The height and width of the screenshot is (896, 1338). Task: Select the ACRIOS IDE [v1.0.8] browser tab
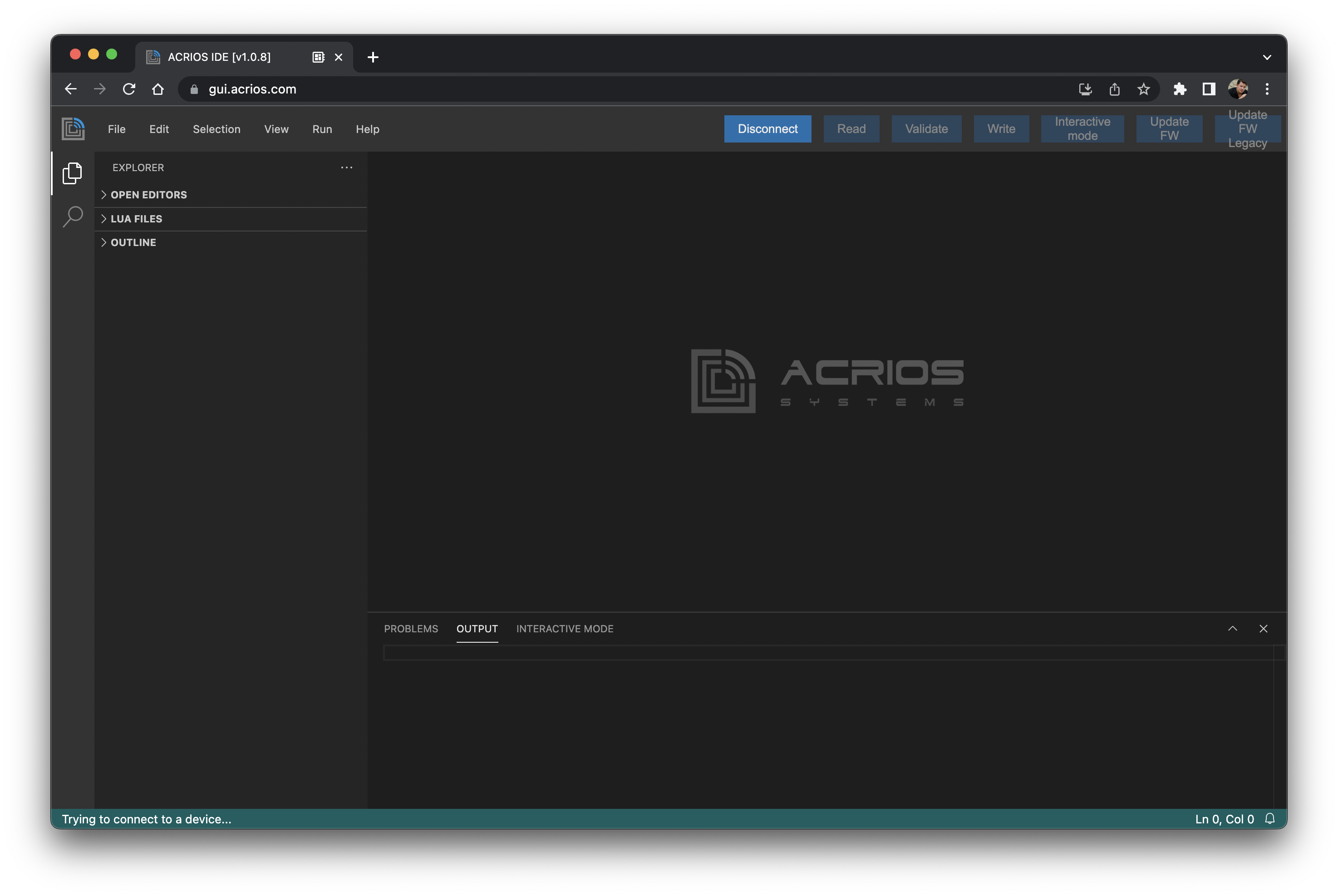(x=244, y=57)
